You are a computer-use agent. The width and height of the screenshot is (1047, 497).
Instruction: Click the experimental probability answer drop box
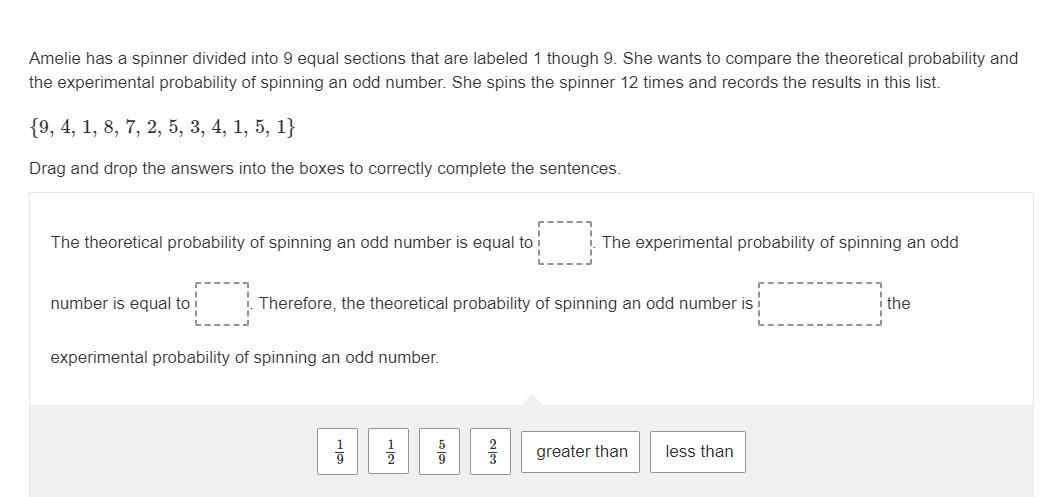pyautogui.click(x=222, y=304)
